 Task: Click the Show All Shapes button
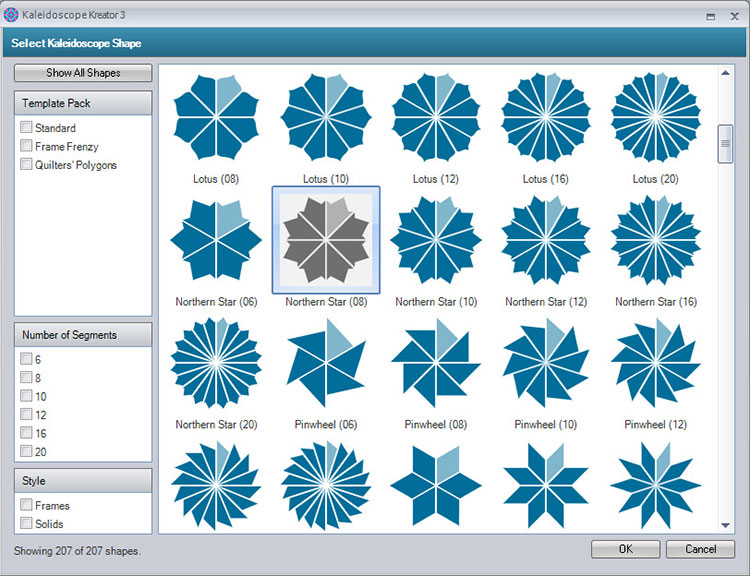[x=83, y=73]
